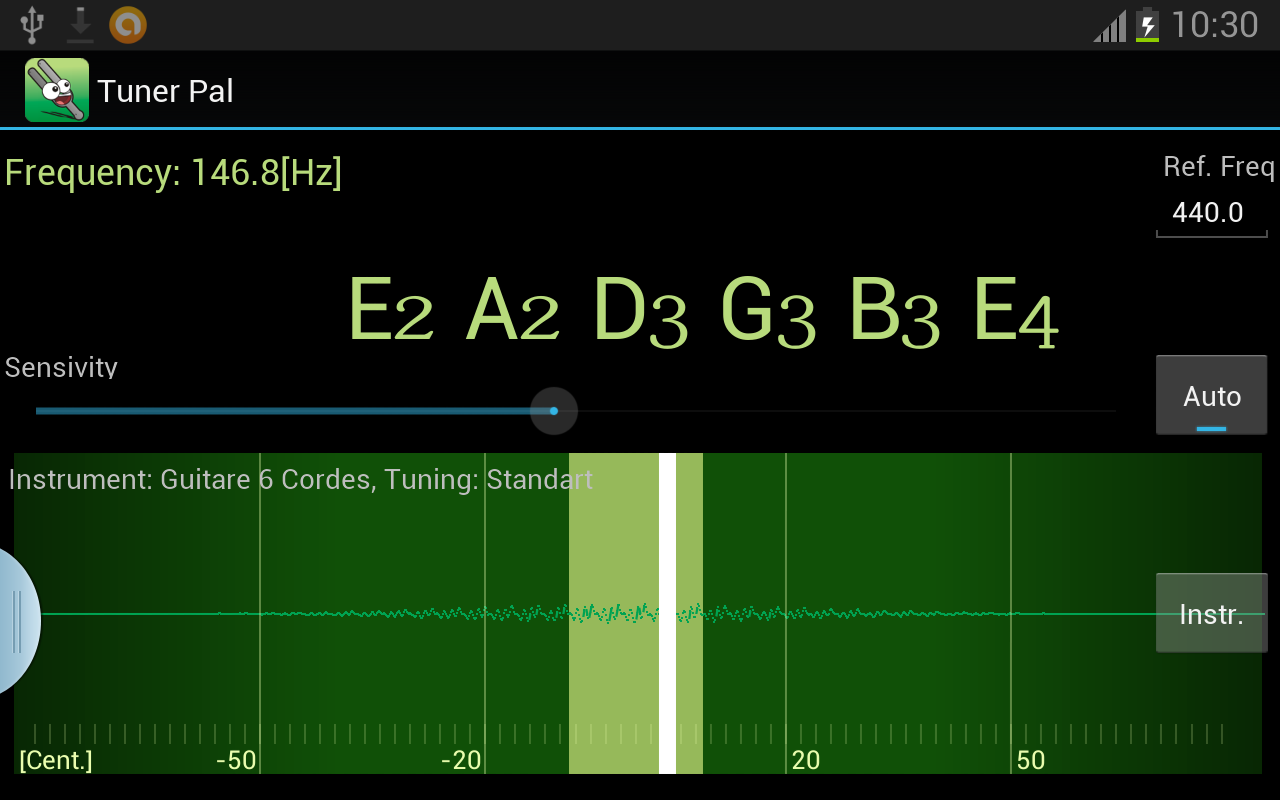Tap the Instrument: Guitare 6 Cordes label
Screen dimensions: 1280x800
click(x=300, y=480)
